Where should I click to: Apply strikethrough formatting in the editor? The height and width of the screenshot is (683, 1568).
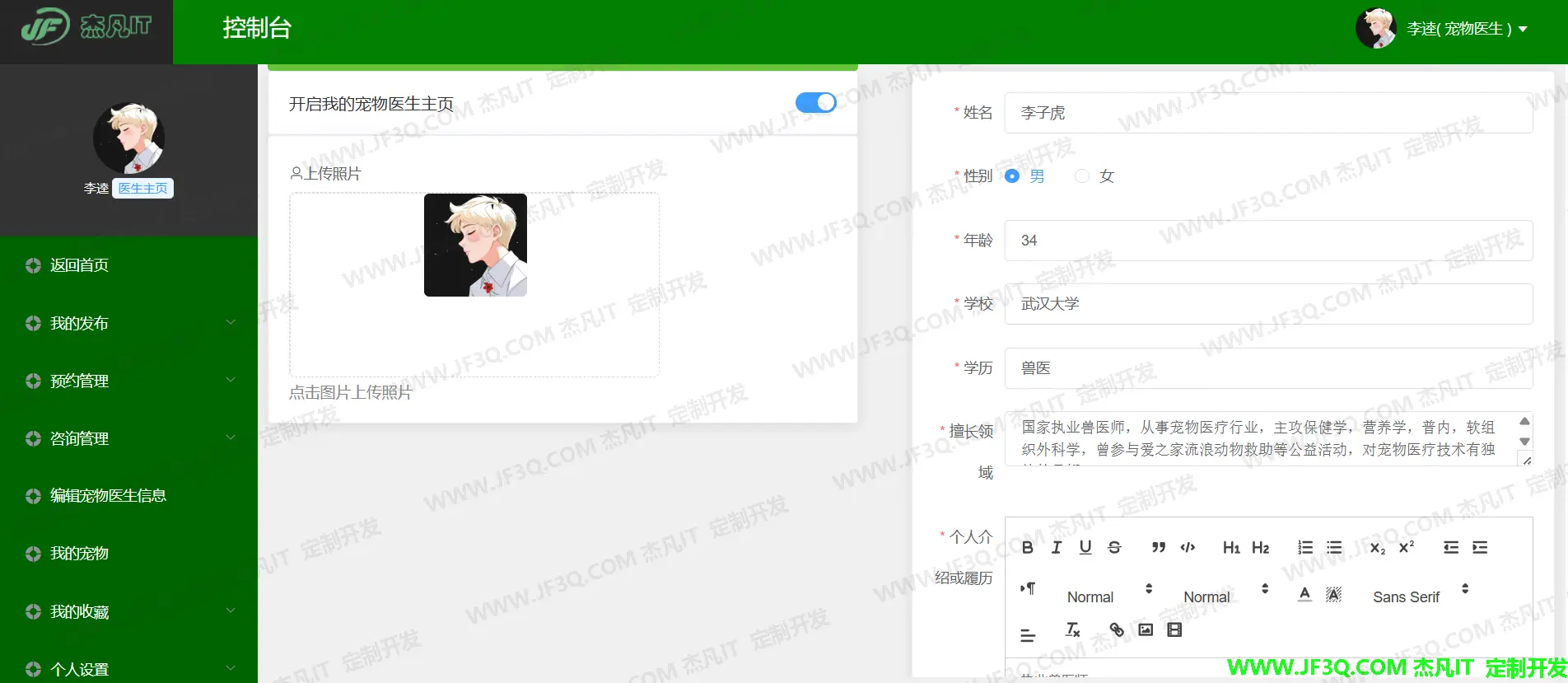(x=1114, y=548)
